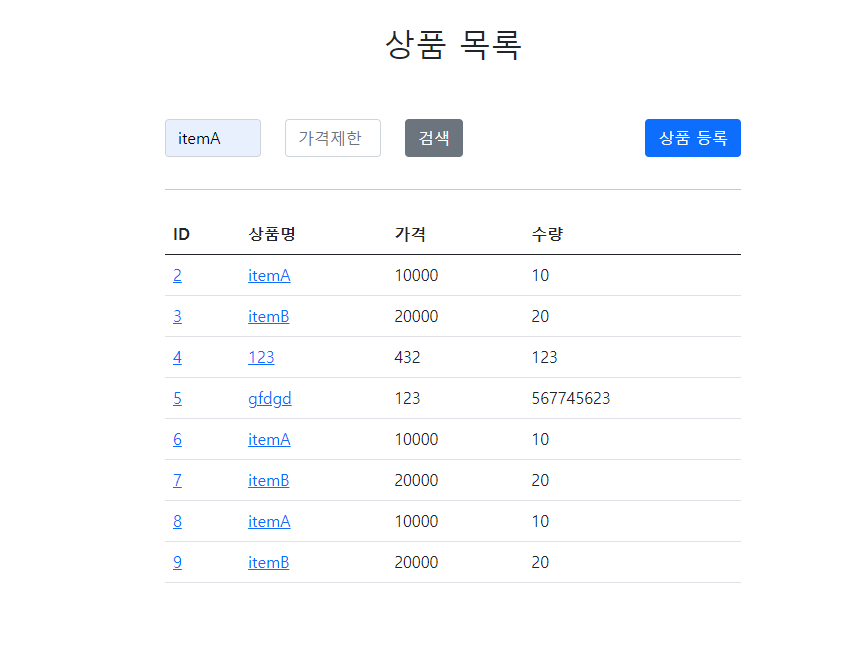The width and height of the screenshot is (853, 661).
Task: Open itemA link in row ID 6
Action: pyautogui.click(x=269, y=439)
